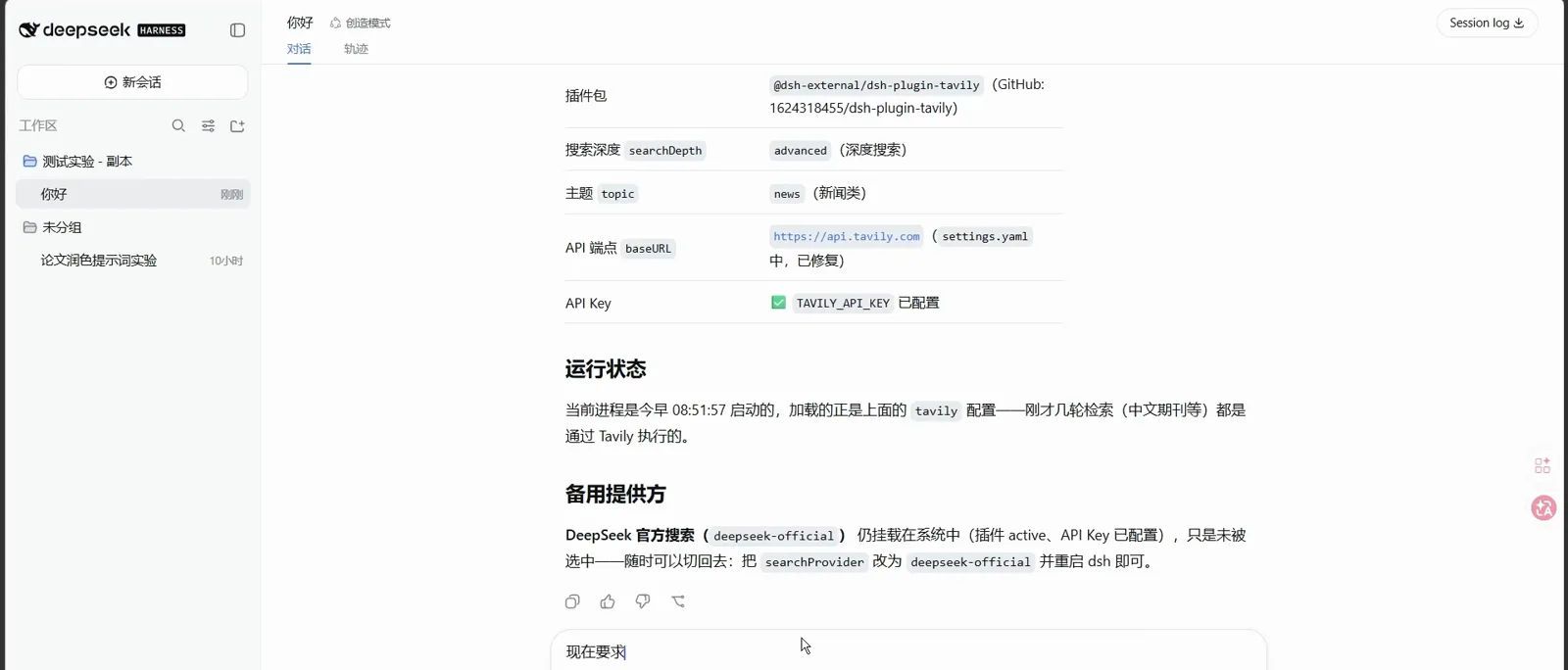Click the searchProvider code text
The width and height of the screenshot is (1568, 670).
click(814, 562)
